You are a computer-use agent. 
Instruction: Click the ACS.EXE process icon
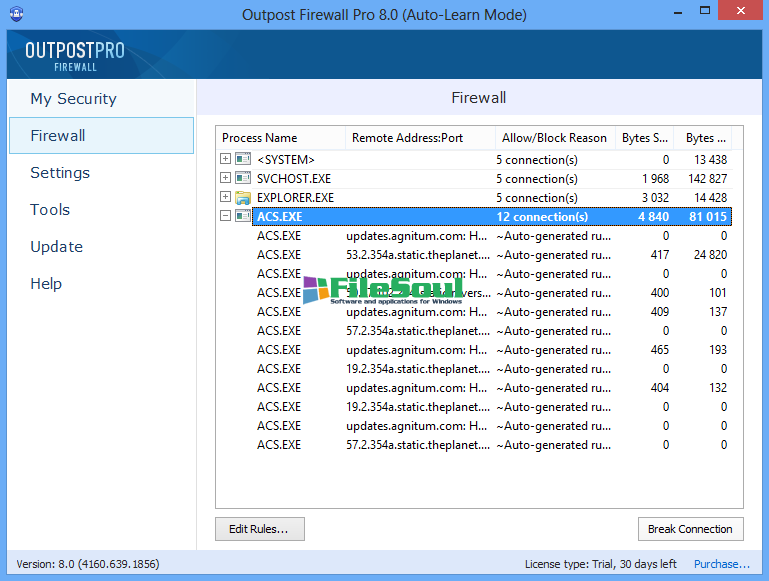click(243, 216)
